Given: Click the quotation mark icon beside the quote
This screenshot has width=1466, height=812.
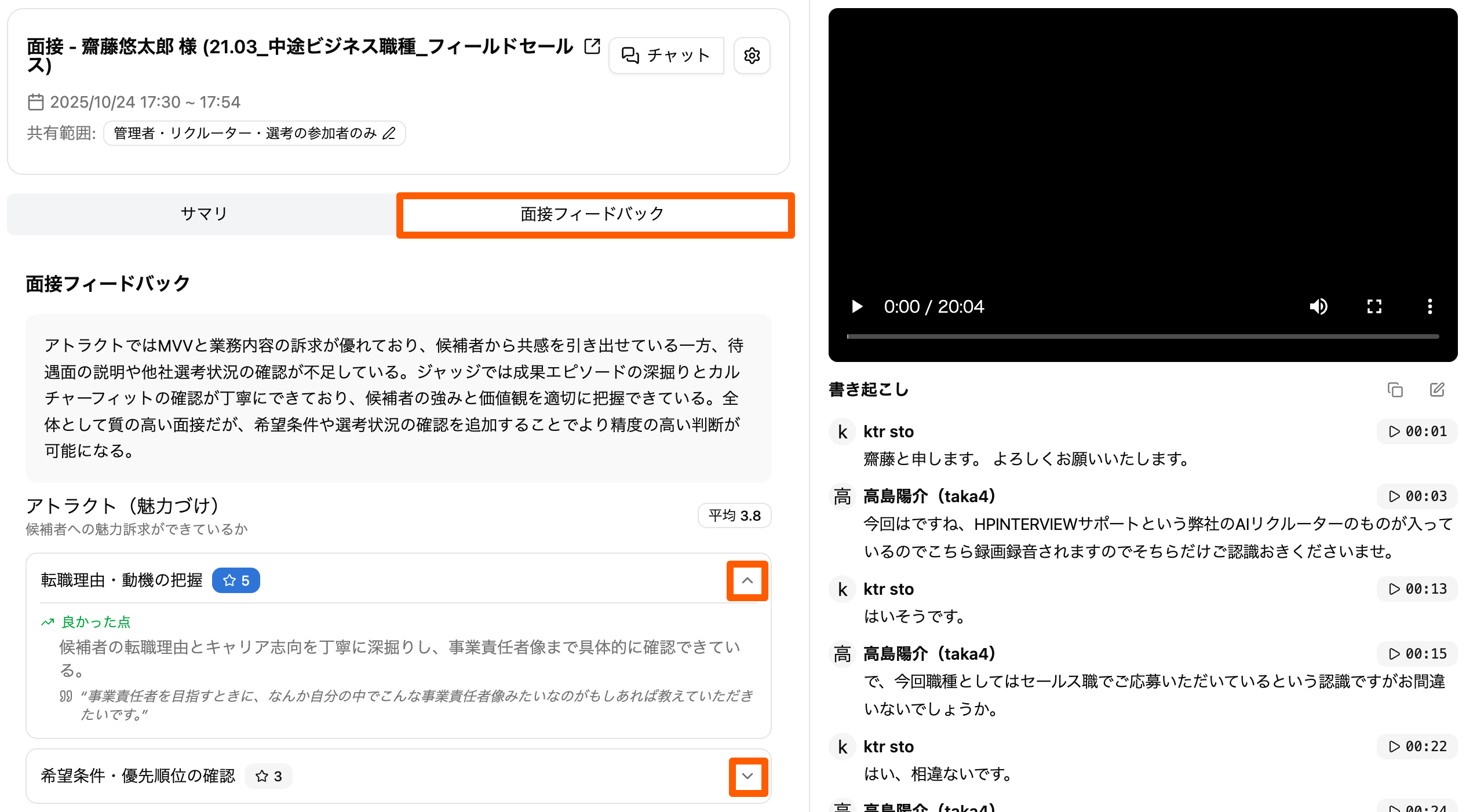Looking at the screenshot, I should (x=66, y=696).
